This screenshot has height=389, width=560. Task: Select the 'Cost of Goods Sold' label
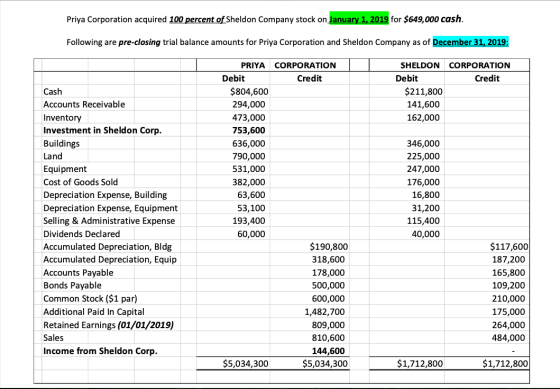point(80,182)
